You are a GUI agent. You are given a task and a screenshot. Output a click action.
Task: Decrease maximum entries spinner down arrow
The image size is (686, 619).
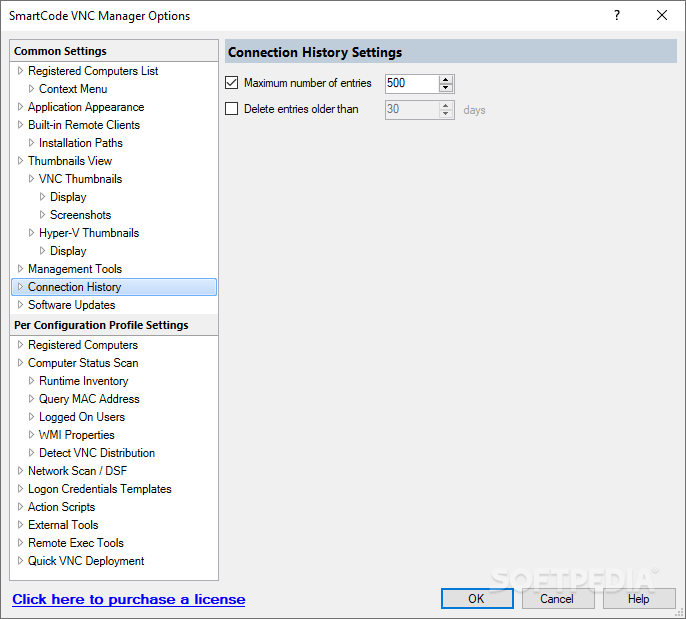445,87
